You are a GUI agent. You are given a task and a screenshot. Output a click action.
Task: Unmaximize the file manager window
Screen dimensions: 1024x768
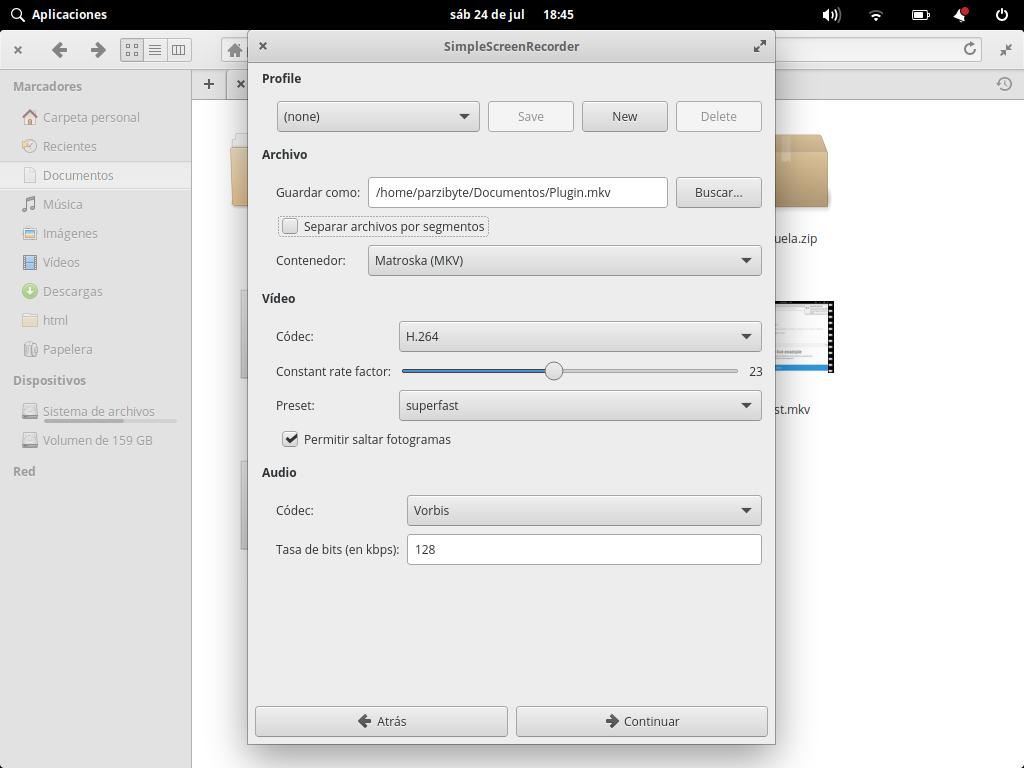point(1006,50)
